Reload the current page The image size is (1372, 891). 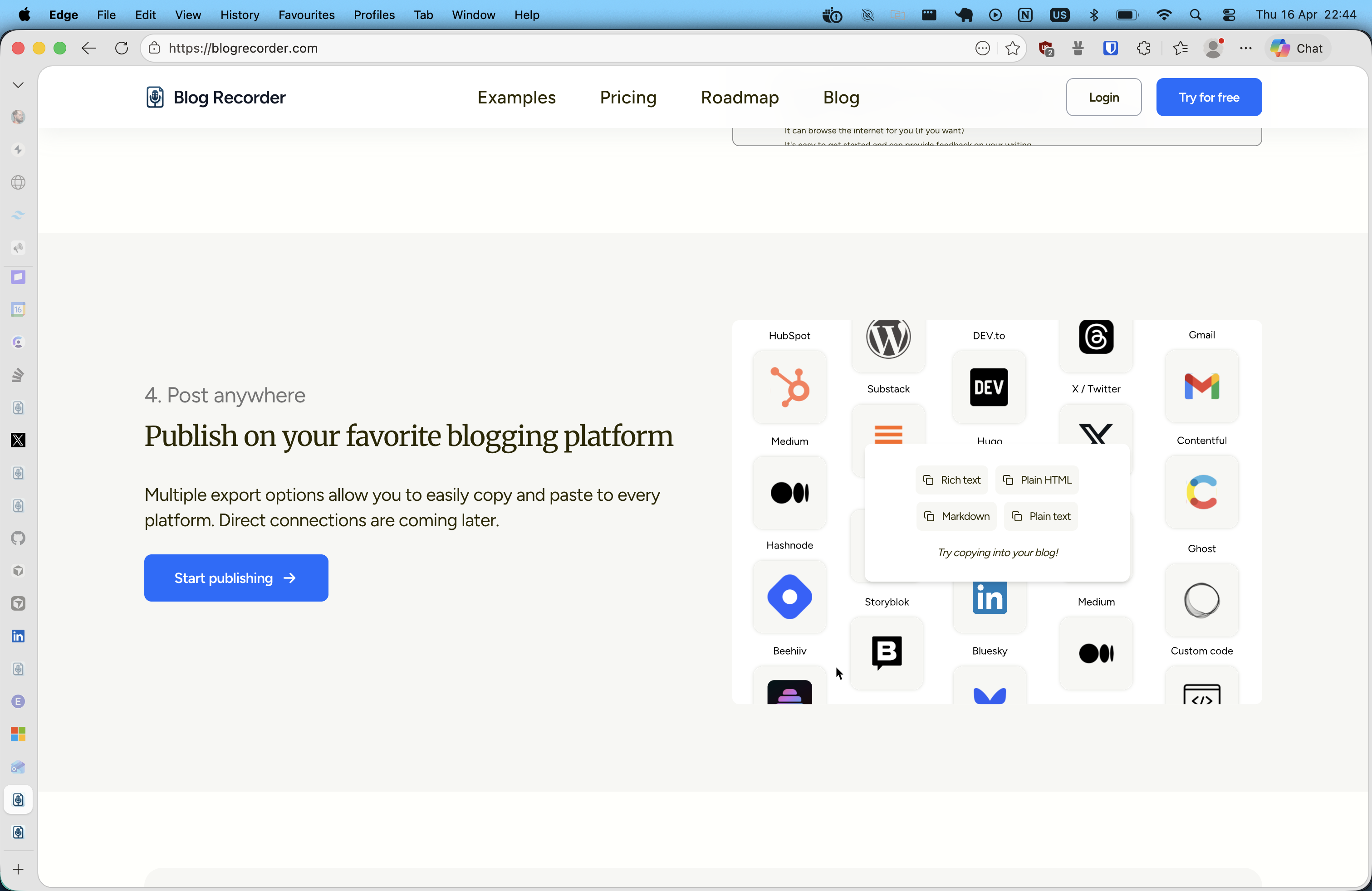click(122, 49)
